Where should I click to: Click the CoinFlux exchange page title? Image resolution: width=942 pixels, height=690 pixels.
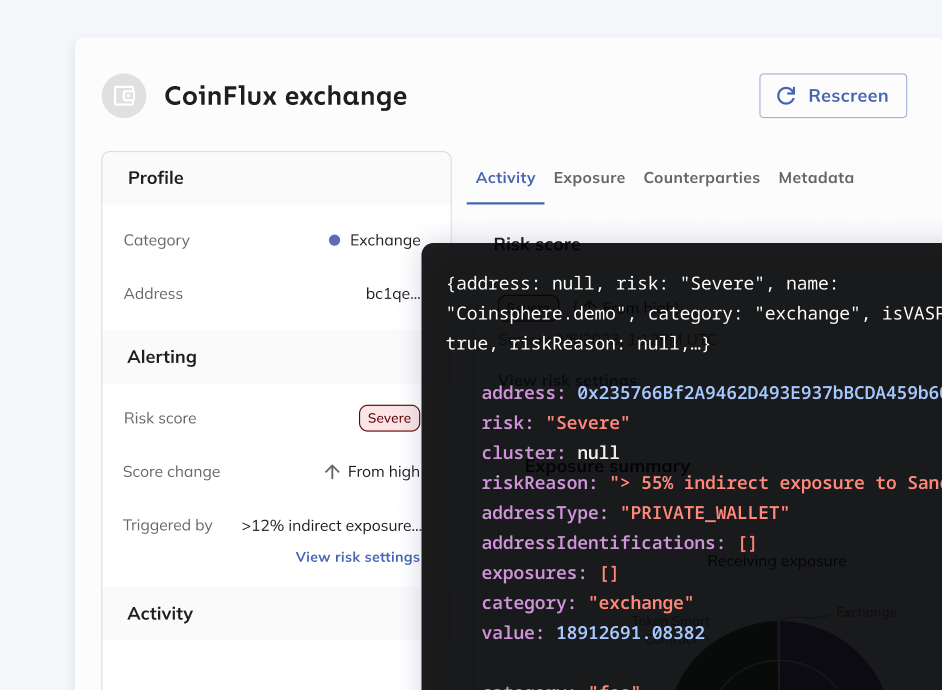285,96
